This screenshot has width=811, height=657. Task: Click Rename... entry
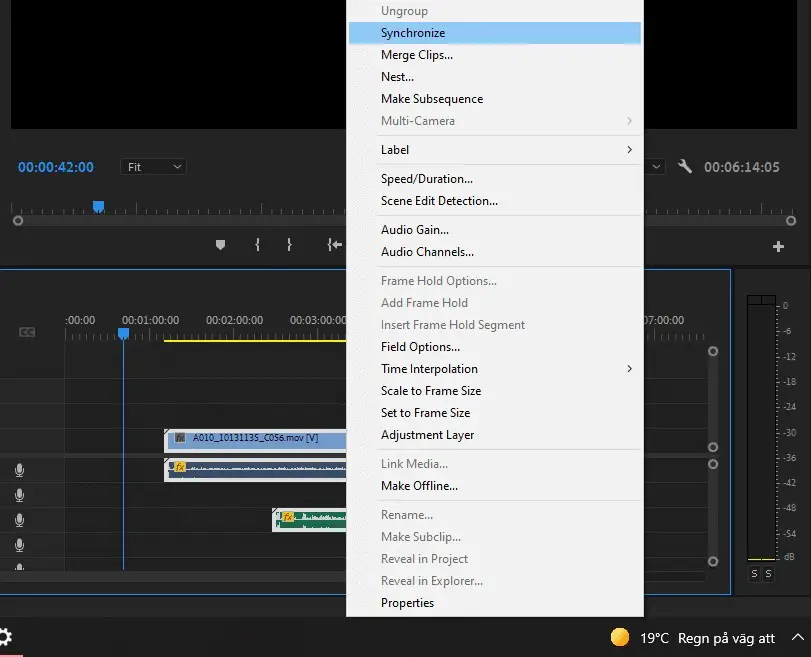pyautogui.click(x=495, y=515)
